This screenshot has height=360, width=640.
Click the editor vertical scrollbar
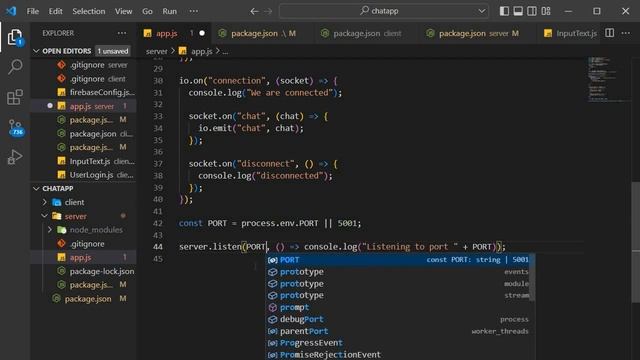[636, 242]
